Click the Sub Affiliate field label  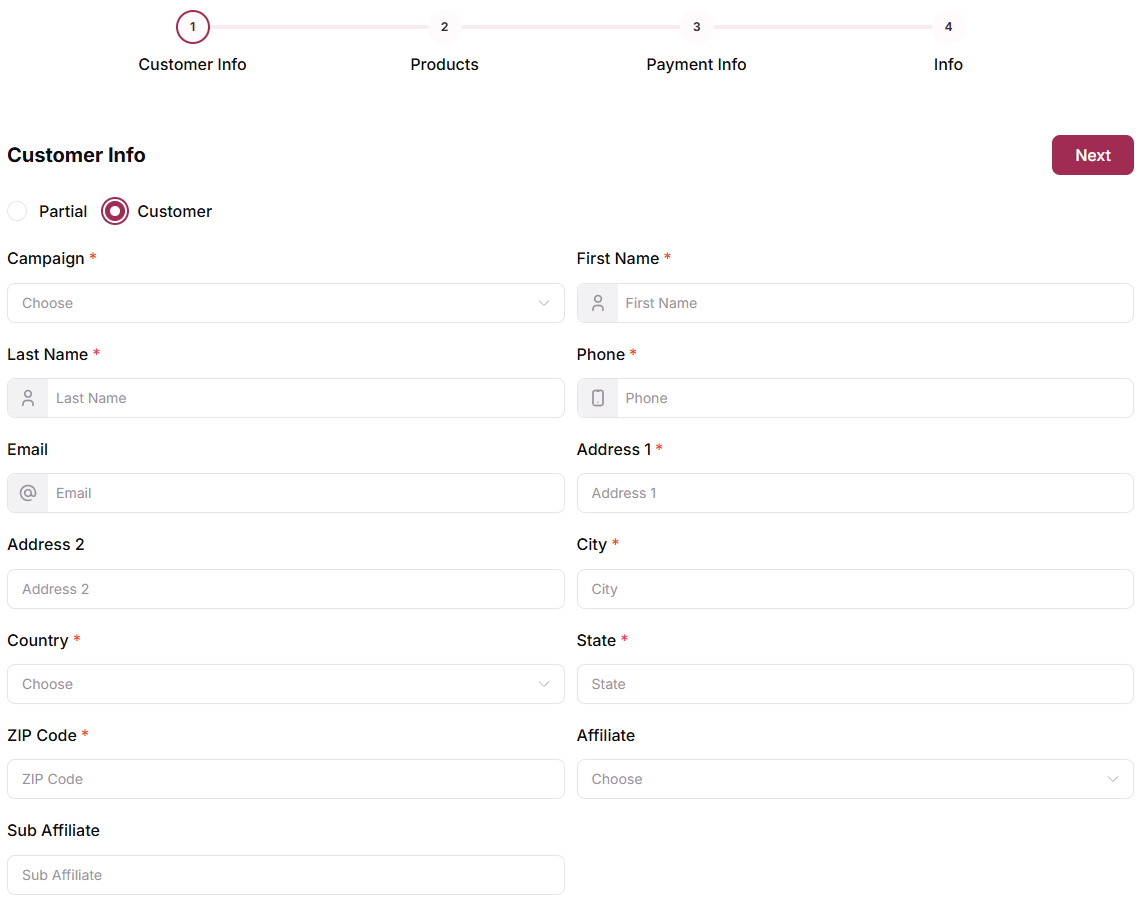point(53,830)
